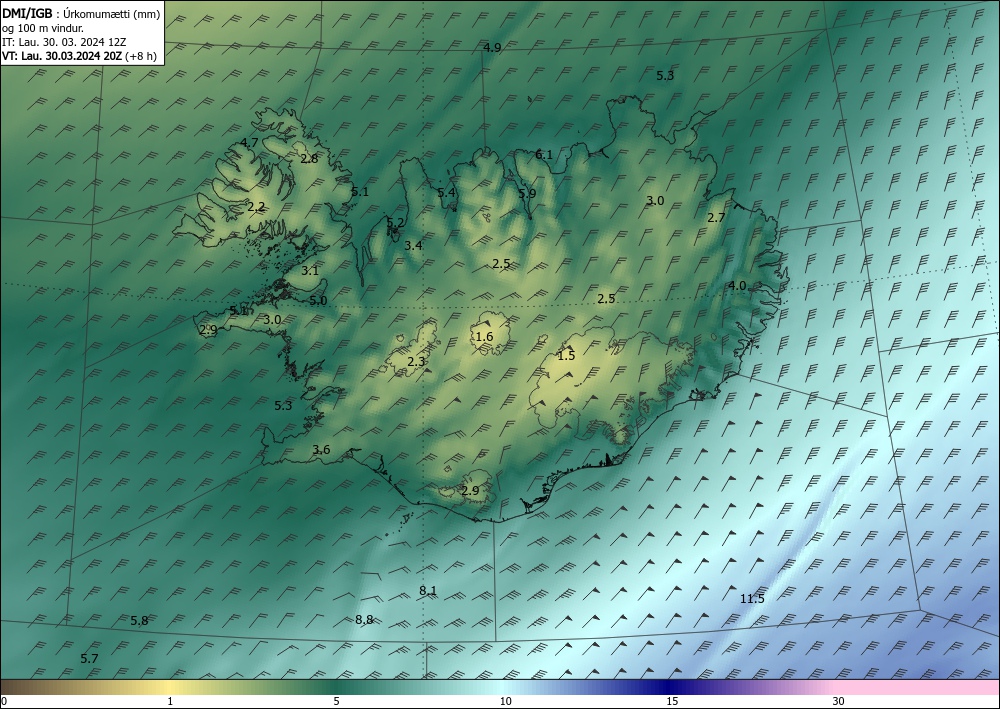The width and height of the screenshot is (1000, 709).
Task: Click the 1.6 value on Hofsjökull glacier
Action: coord(484,337)
